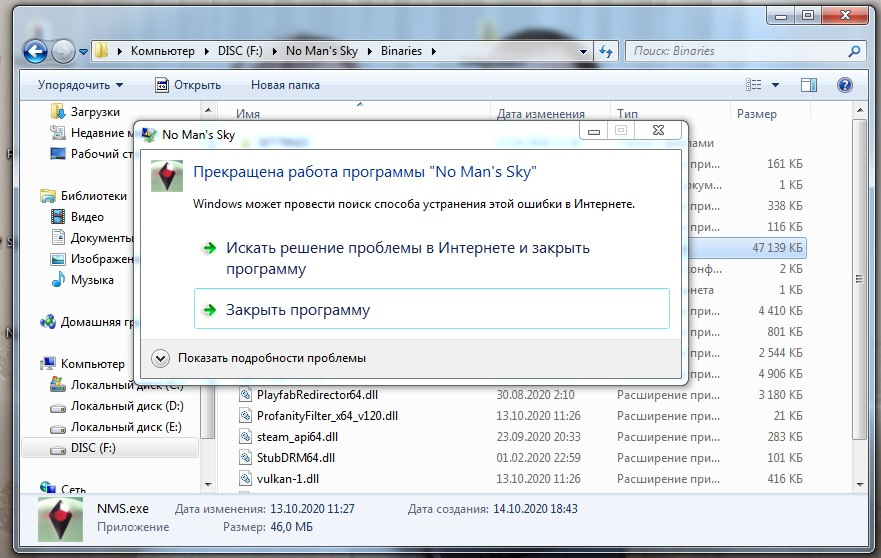Screen dimensions: 881x558
Task: Click the Музыка note icon
Action: tap(58, 279)
